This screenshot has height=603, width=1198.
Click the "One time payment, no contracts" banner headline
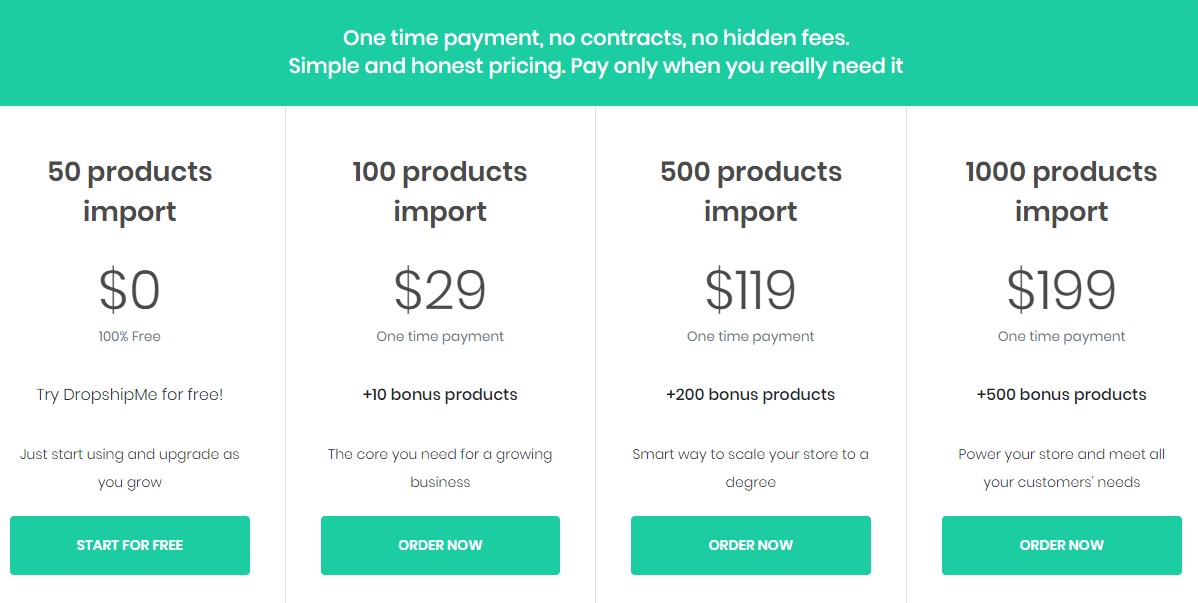(x=596, y=38)
